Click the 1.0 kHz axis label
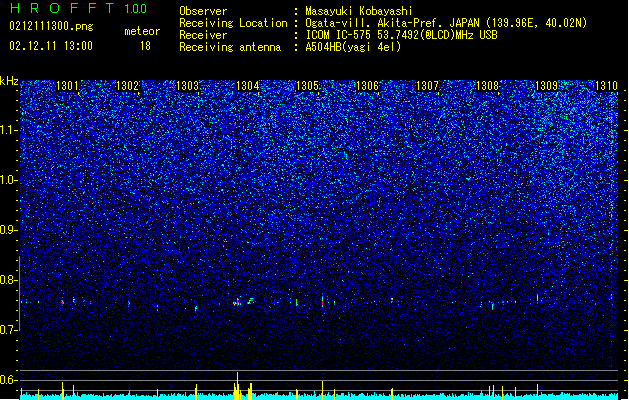Screen dimensions: 629x400 pos(9,180)
